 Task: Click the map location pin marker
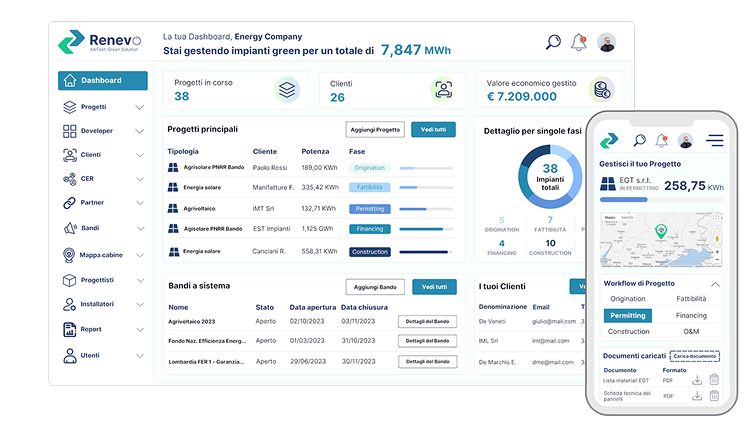pyautogui.click(x=661, y=231)
